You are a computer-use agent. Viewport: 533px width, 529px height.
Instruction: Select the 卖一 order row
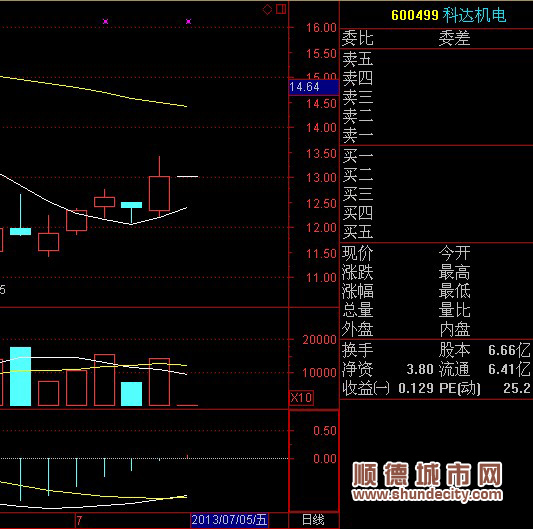coord(436,136)
